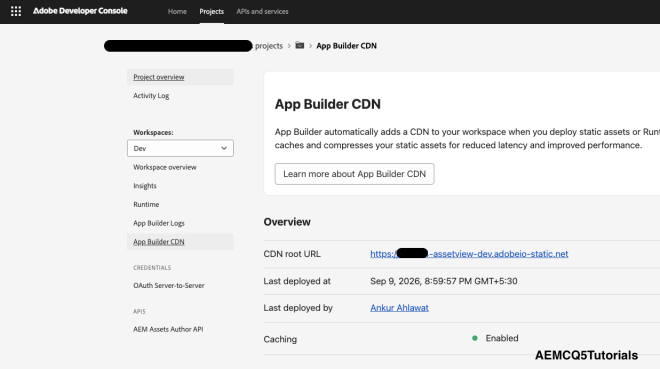The width and height of the screenshot is (660, 369).
Task: Click the Last deployed at timestamp value
Action: pos(444,281)
